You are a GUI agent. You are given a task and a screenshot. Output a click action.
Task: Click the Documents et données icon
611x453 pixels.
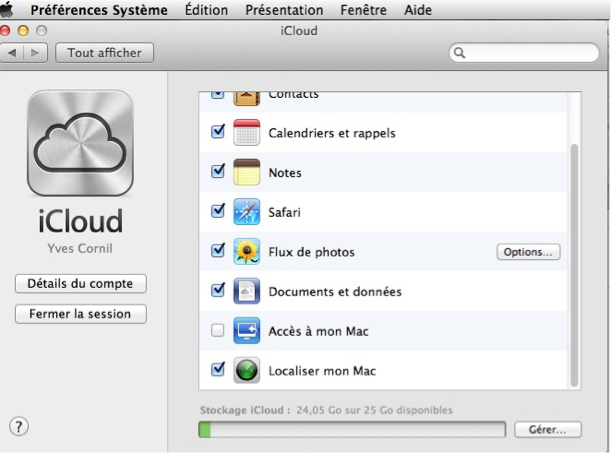point(246,291)
